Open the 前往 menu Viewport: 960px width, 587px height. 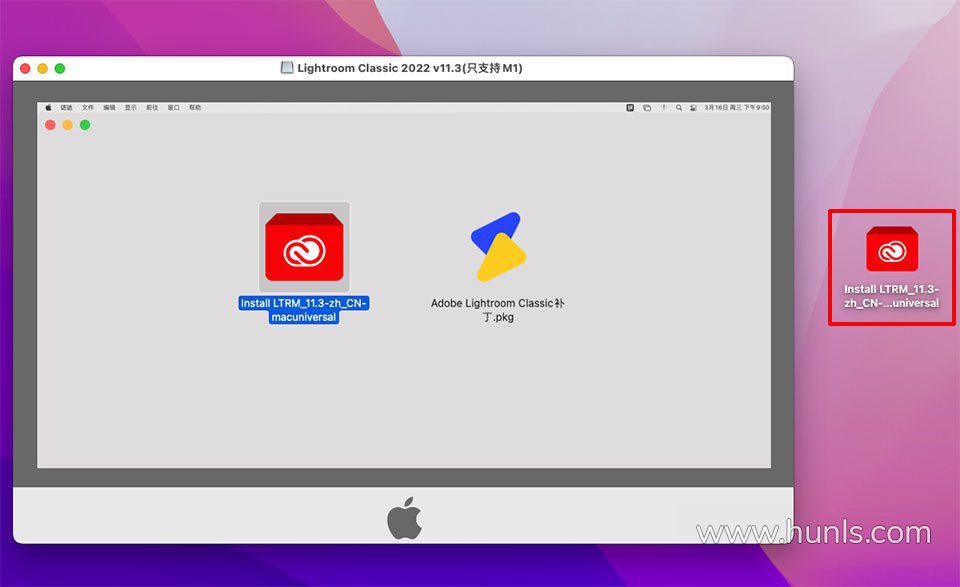[152, 108]
